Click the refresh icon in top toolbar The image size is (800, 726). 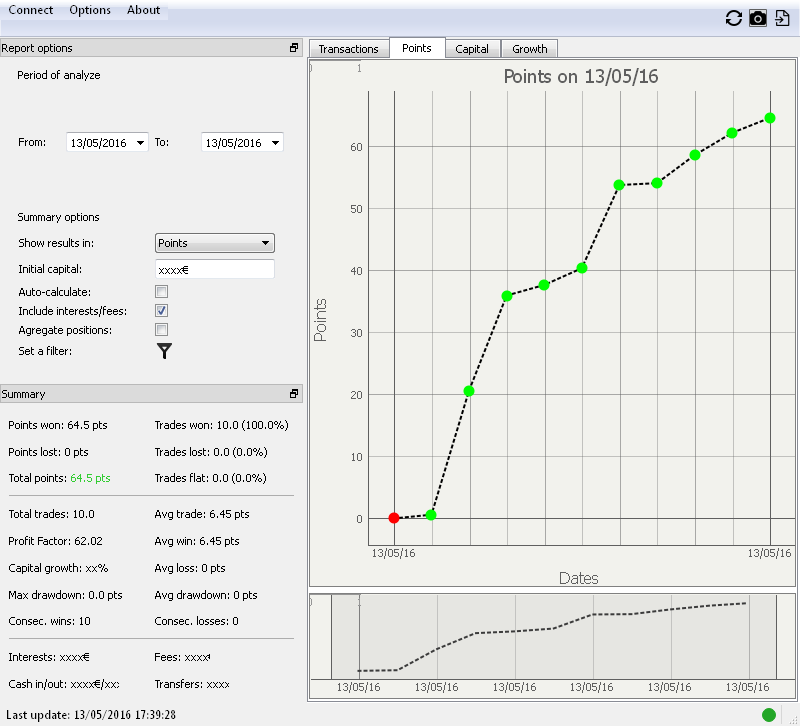[x=734, y=18]
